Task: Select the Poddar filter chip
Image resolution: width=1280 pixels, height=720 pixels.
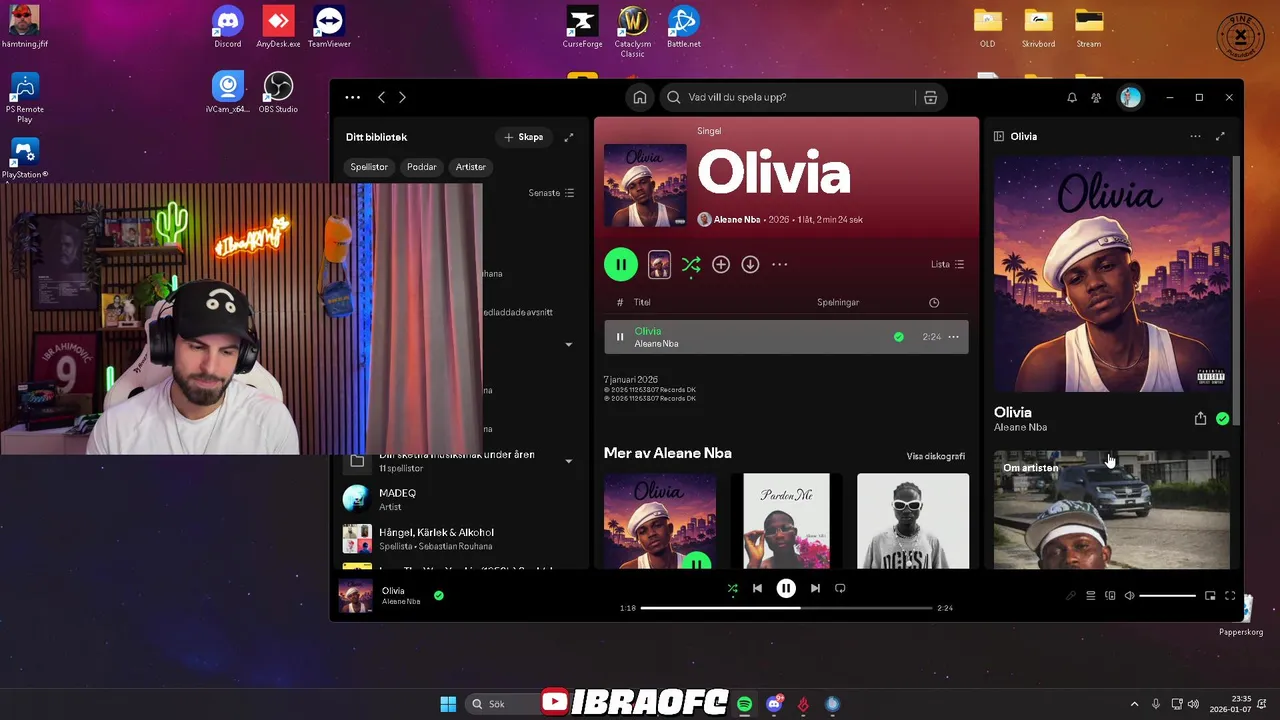Action: point(422,167)
